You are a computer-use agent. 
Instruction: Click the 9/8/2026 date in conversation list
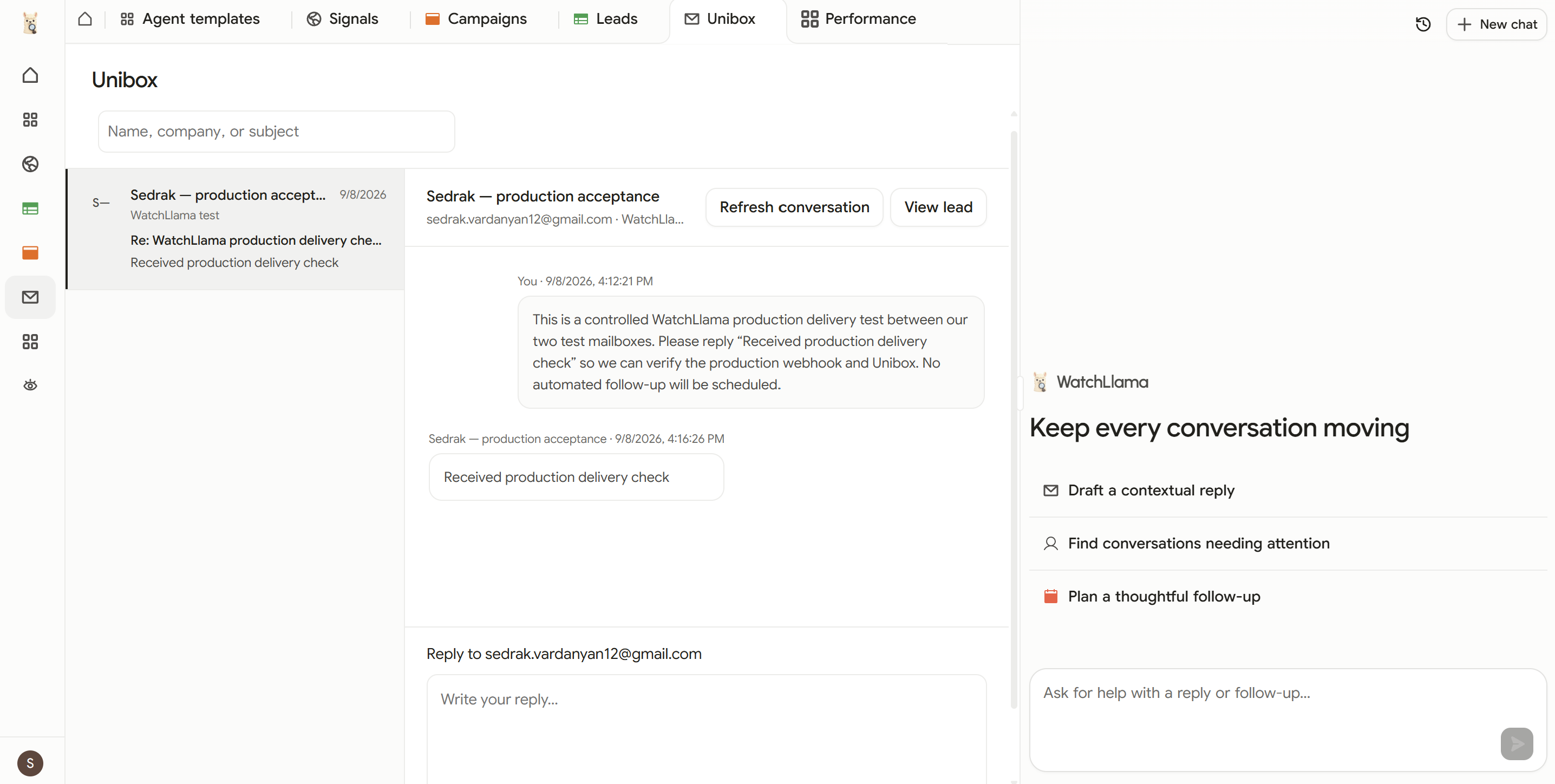(x=362, y=194)
